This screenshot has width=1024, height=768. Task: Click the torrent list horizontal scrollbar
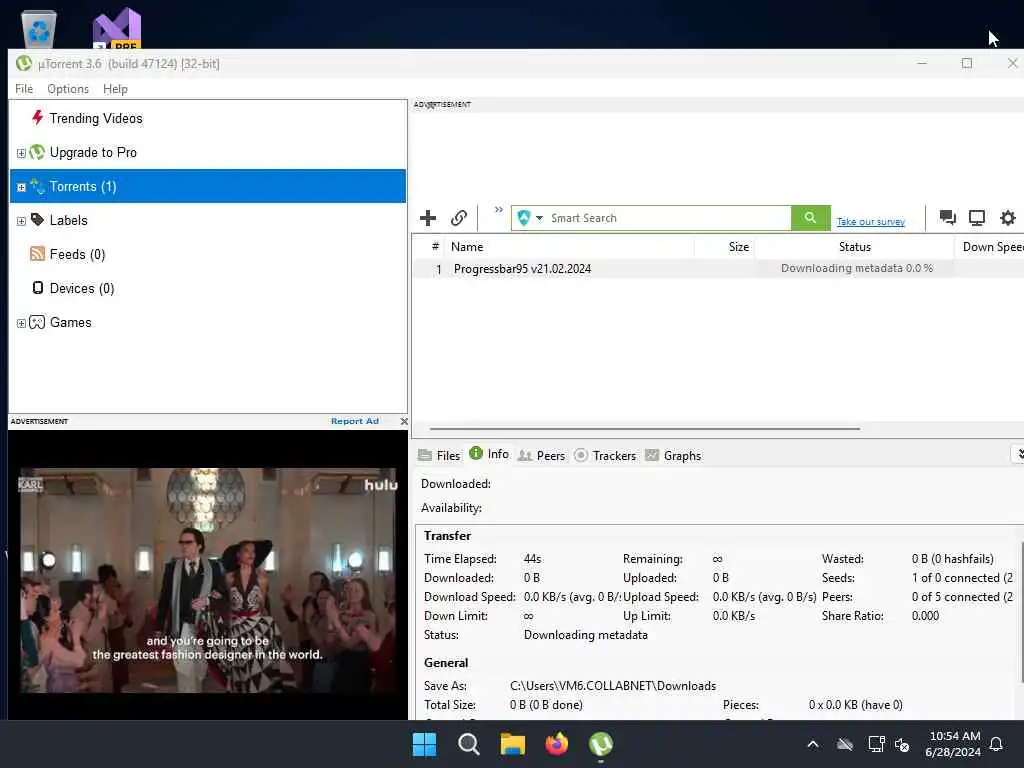pyautogui.click(x=645, y=429)
